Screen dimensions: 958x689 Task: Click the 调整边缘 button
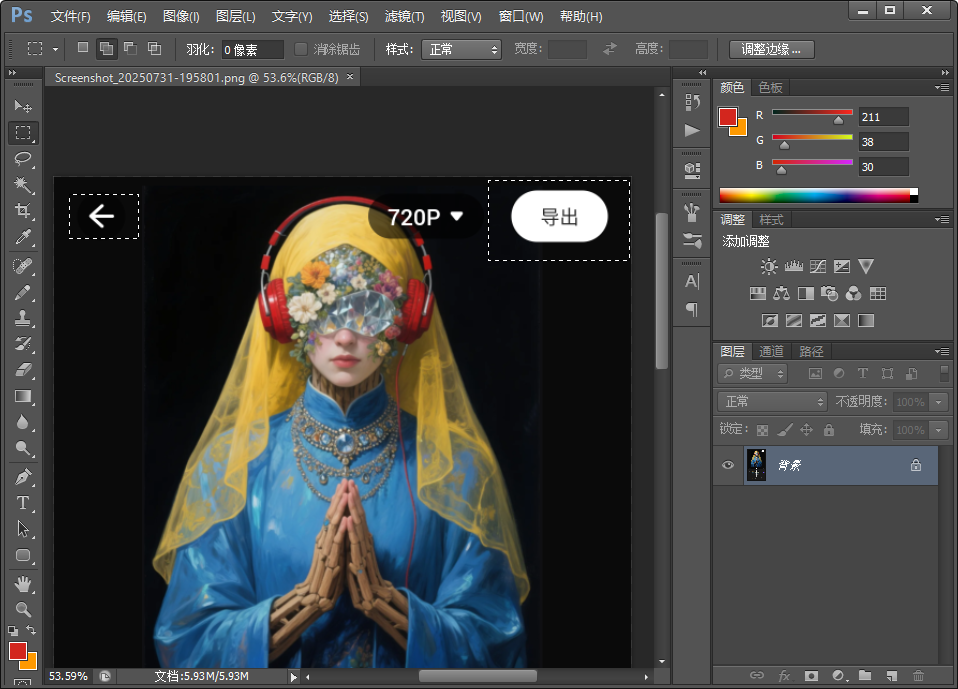(771, 49)
